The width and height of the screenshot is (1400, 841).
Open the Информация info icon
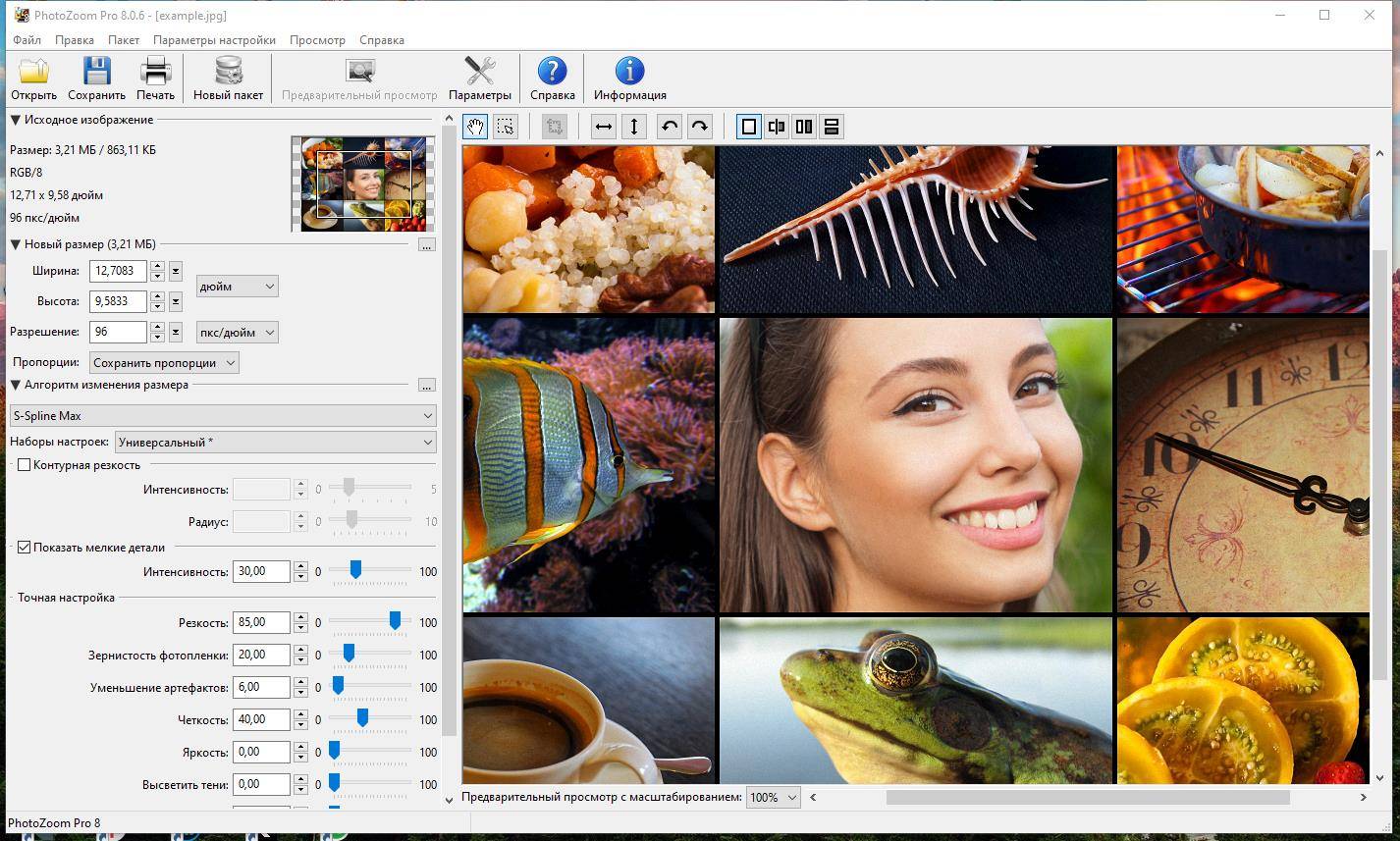pos(629,72)
